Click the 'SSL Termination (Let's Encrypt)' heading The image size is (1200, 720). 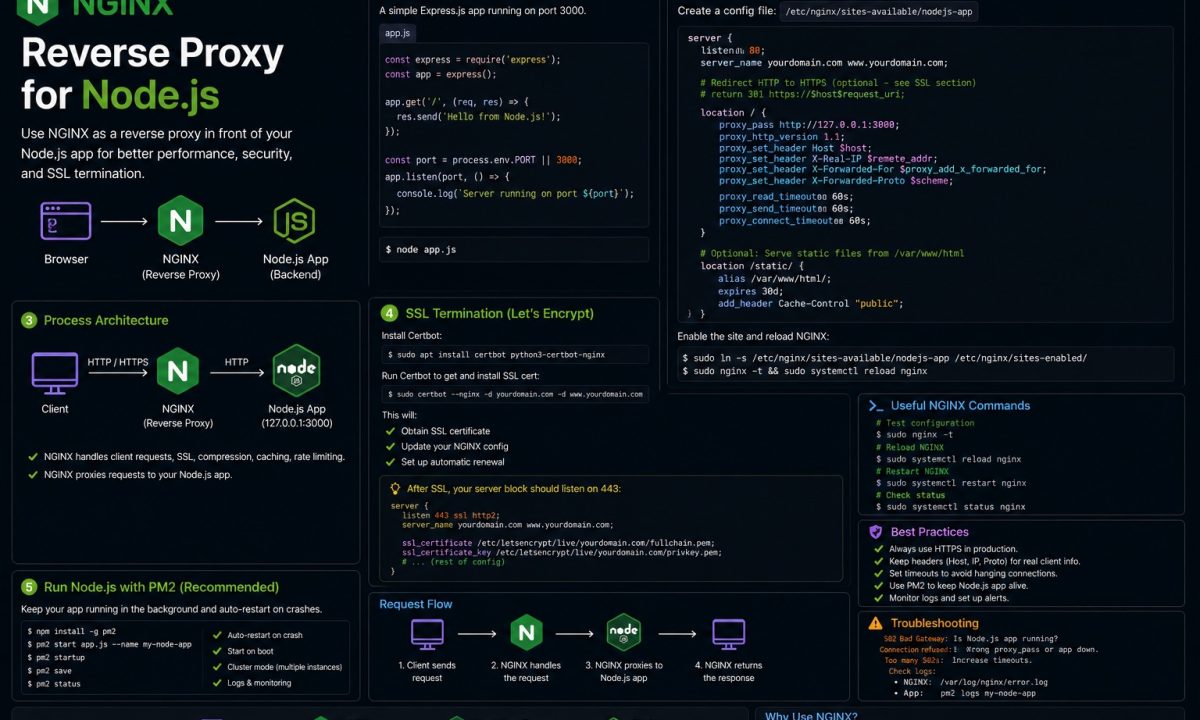[499, 313]
